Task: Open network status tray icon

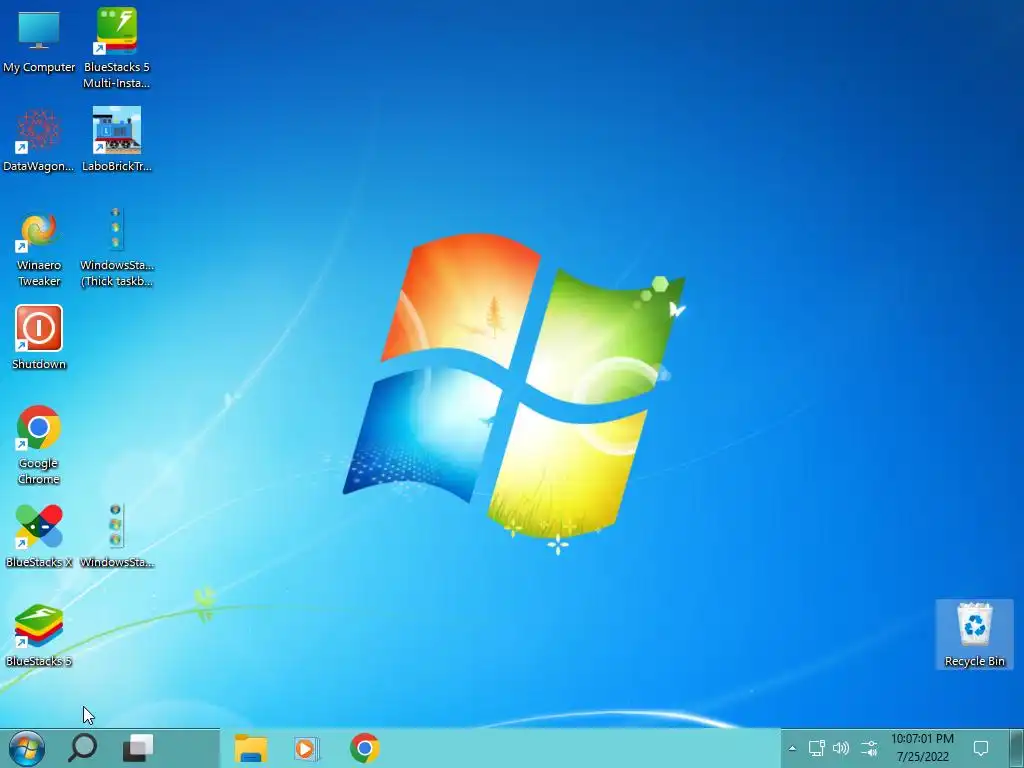Action: [x=816, y=748]
